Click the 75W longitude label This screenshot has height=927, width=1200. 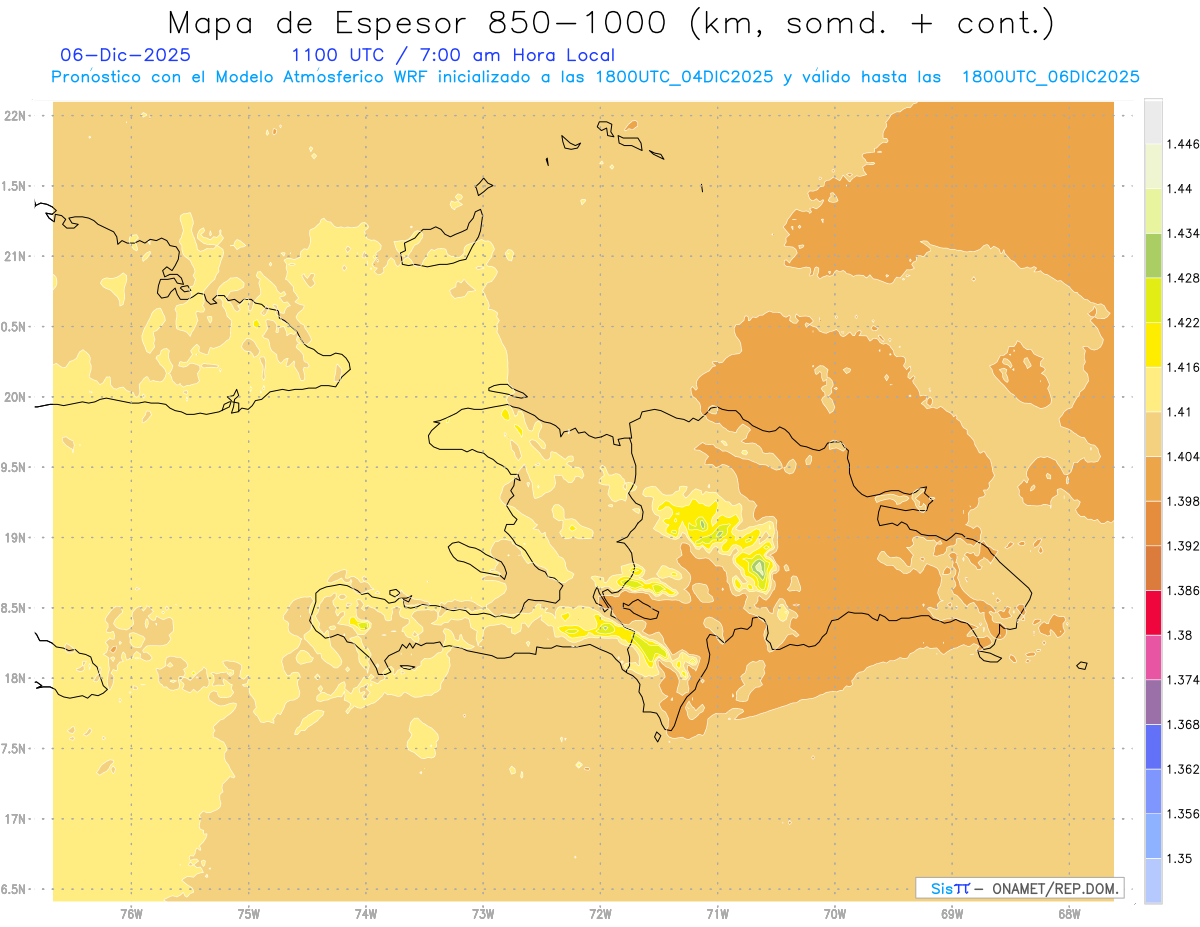(x=249, y=913)
